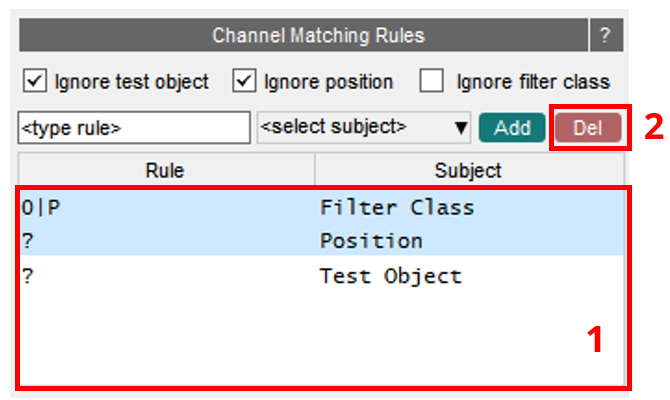Uncheck the Ignore position checkbox
Viewport: 670px width, 400px height.
tap(244, 81)
